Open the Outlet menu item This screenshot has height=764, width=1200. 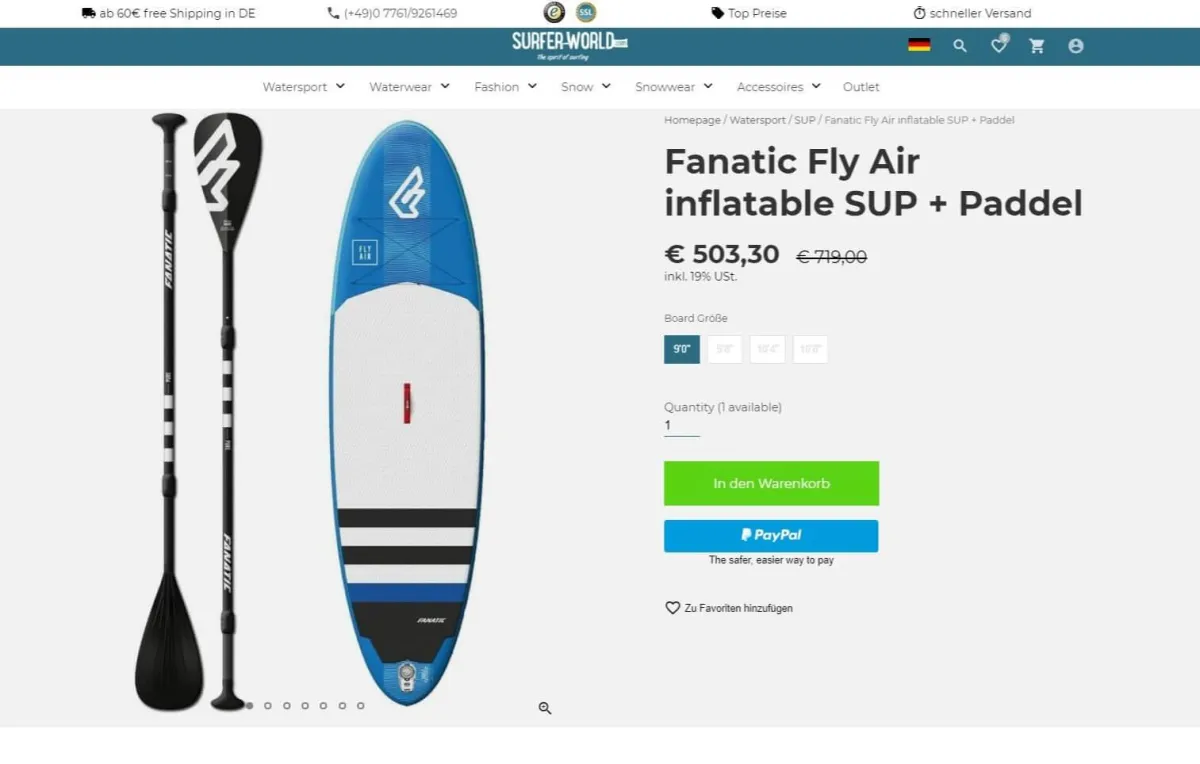click(x=860, y=87)
